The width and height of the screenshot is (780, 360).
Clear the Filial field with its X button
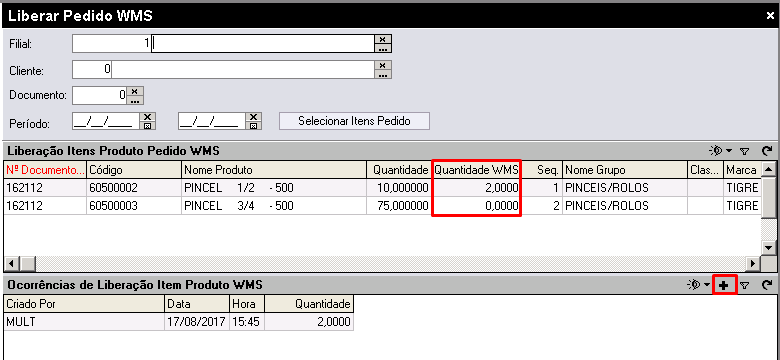point(383,39)
